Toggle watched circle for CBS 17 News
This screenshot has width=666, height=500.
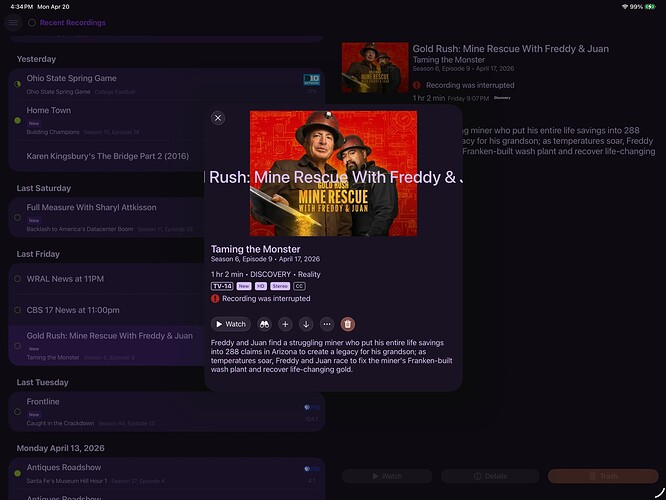(17, 310)
